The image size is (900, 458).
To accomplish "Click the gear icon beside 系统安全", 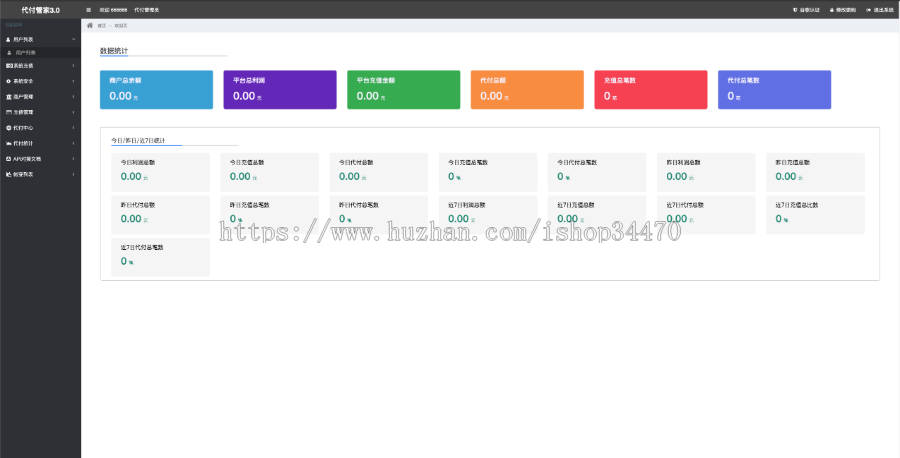I will 8,81.
